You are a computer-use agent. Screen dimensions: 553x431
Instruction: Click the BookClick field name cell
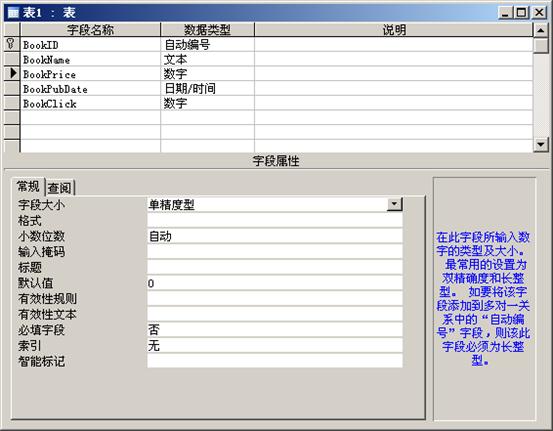click(x=90, y=103)
